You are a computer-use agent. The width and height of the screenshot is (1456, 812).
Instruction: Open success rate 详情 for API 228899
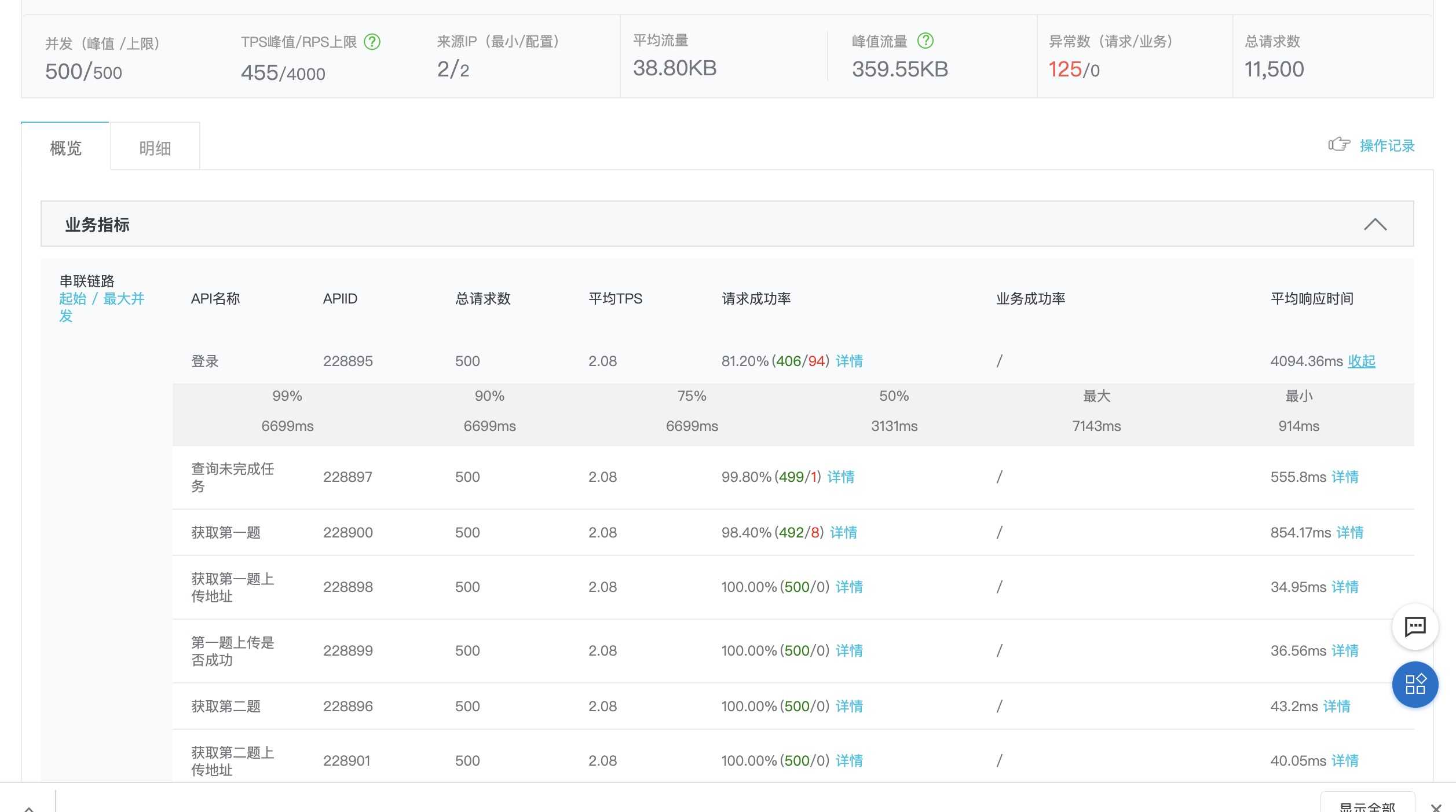(x=849, y=650)
